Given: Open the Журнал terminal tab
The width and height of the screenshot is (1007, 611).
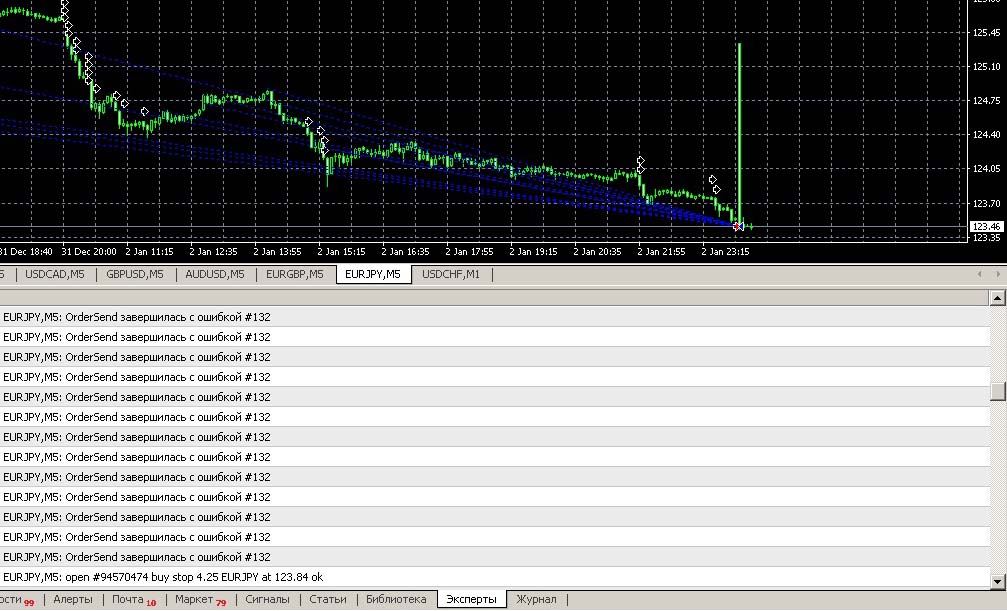Looking at the screenshot, I should (x=536, y=599).
